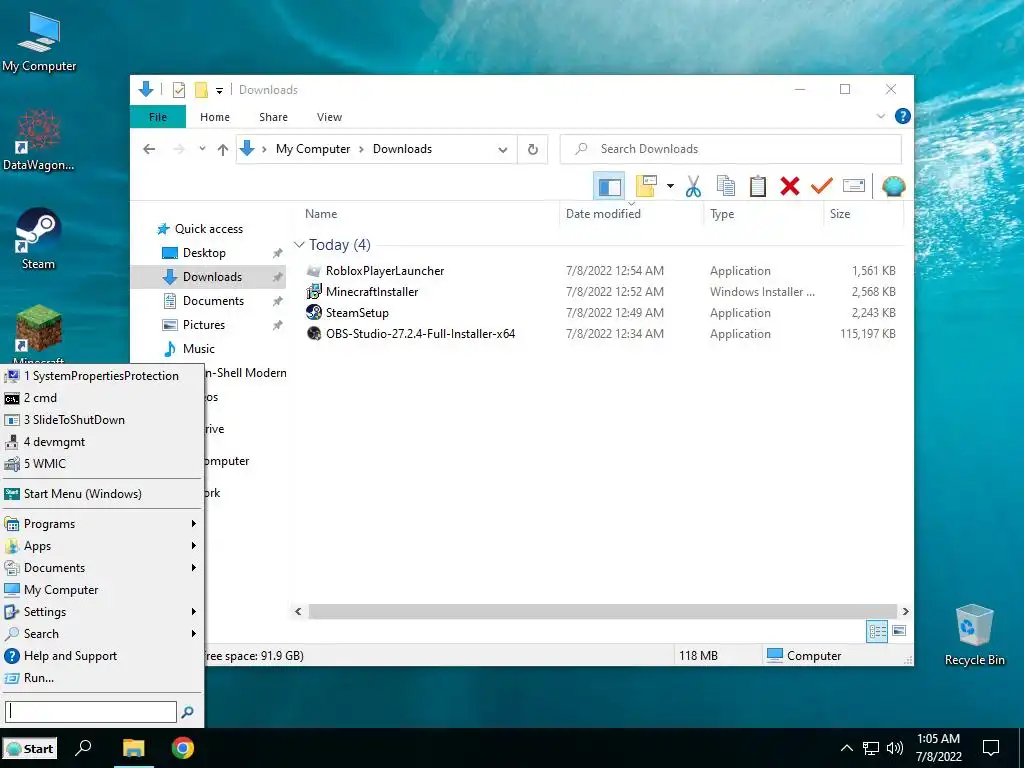Click the Paste clipboard toolbar icon
This screenshot has width=1024, height=768.
(758, 187)
